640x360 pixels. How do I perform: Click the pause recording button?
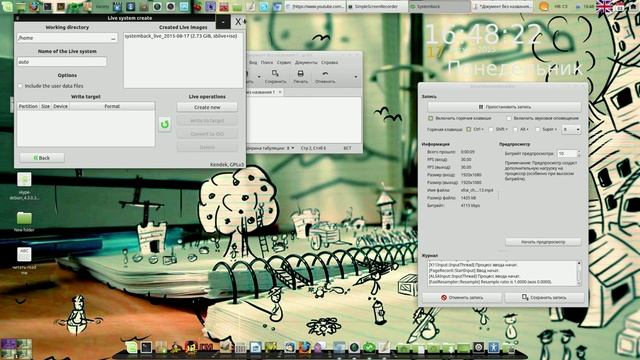[x=504, y=107]
